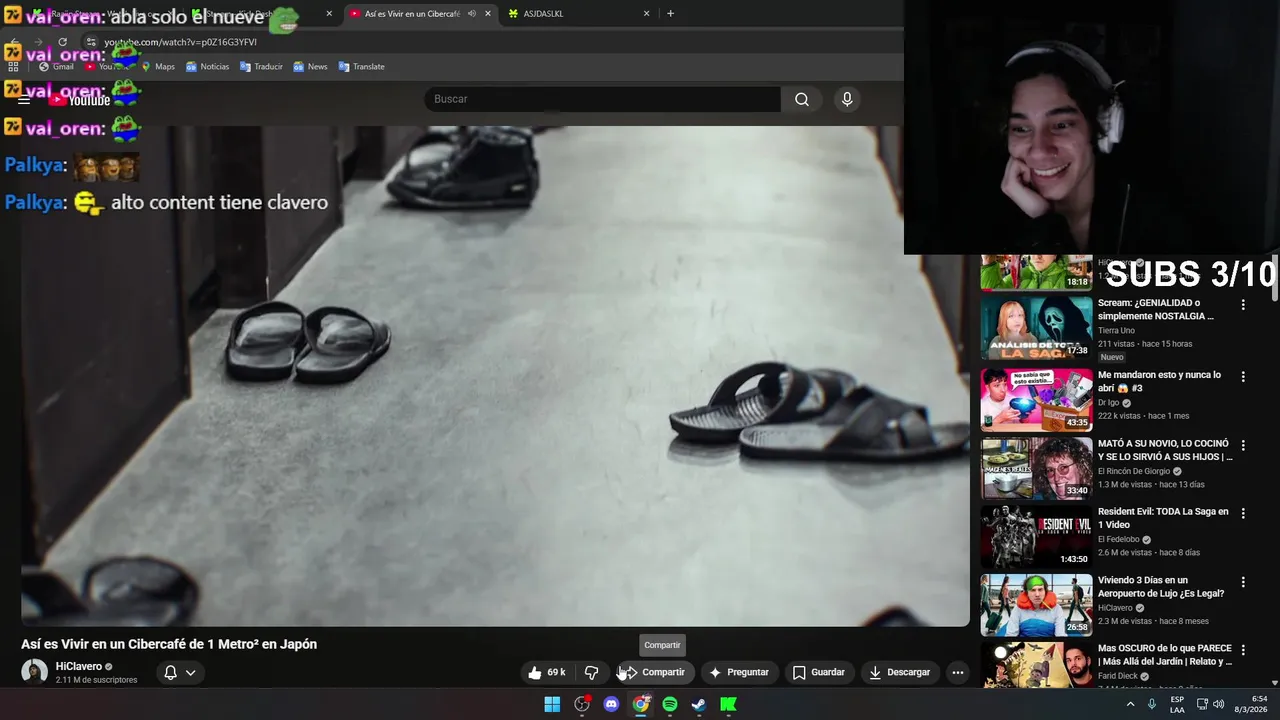The image size is (1280, 720).
Task: Open options menu for Me mandaron esto video
Action: [1243, 377]
